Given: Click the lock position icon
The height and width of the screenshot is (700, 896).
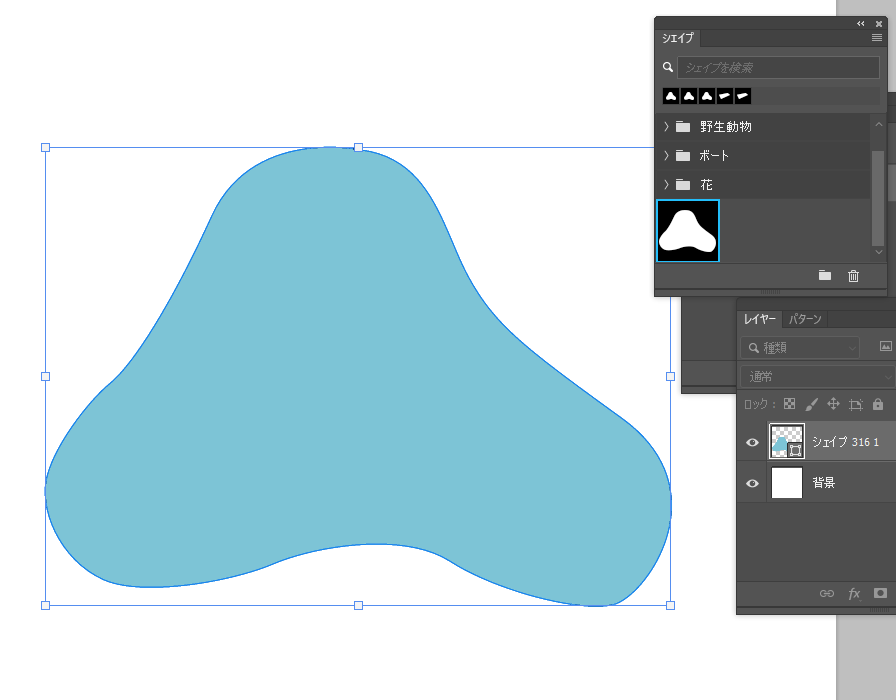Looking at the screenshot, I should pos(833,404).
